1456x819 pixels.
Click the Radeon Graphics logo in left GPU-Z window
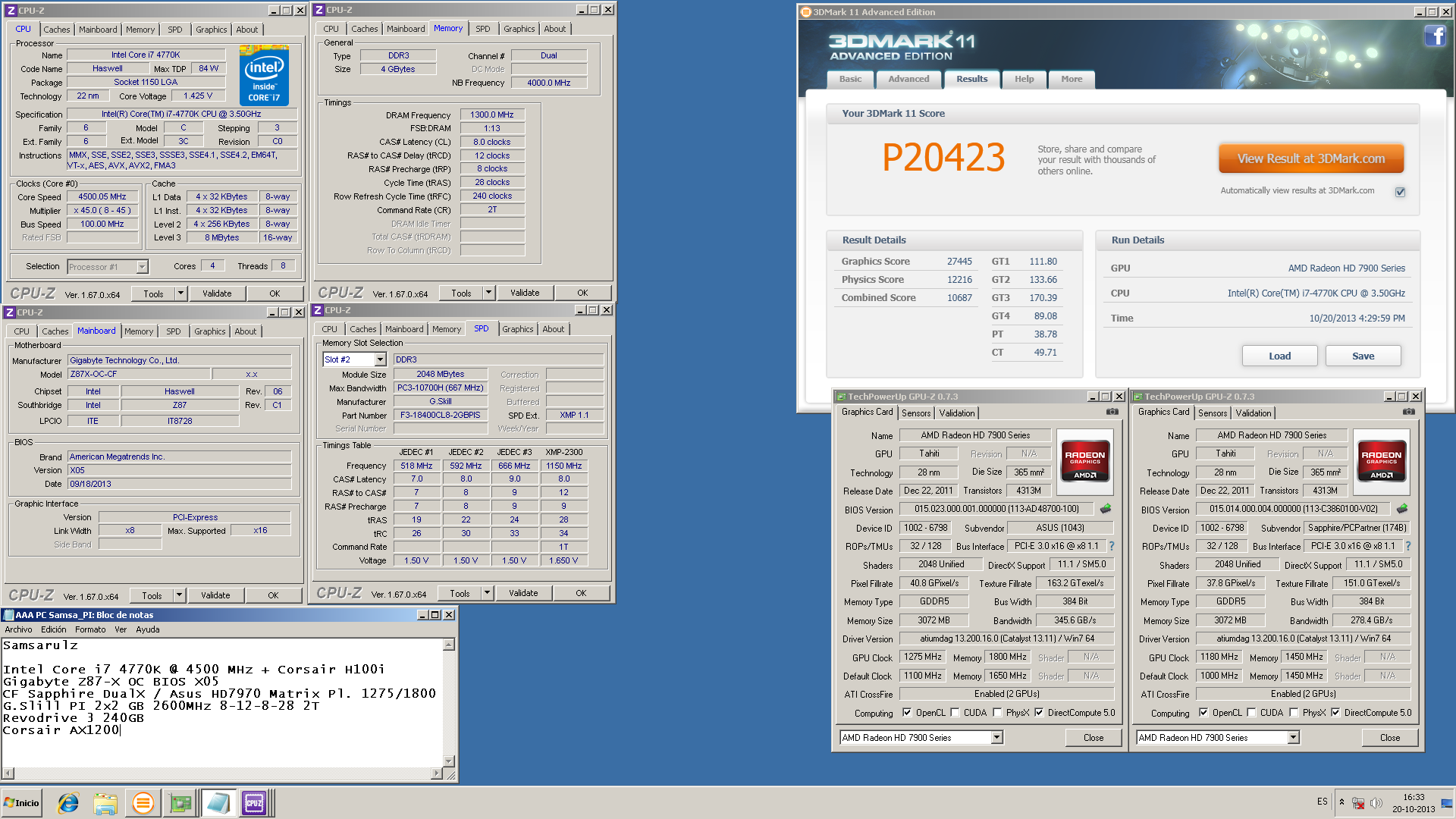pos(1085,460)
